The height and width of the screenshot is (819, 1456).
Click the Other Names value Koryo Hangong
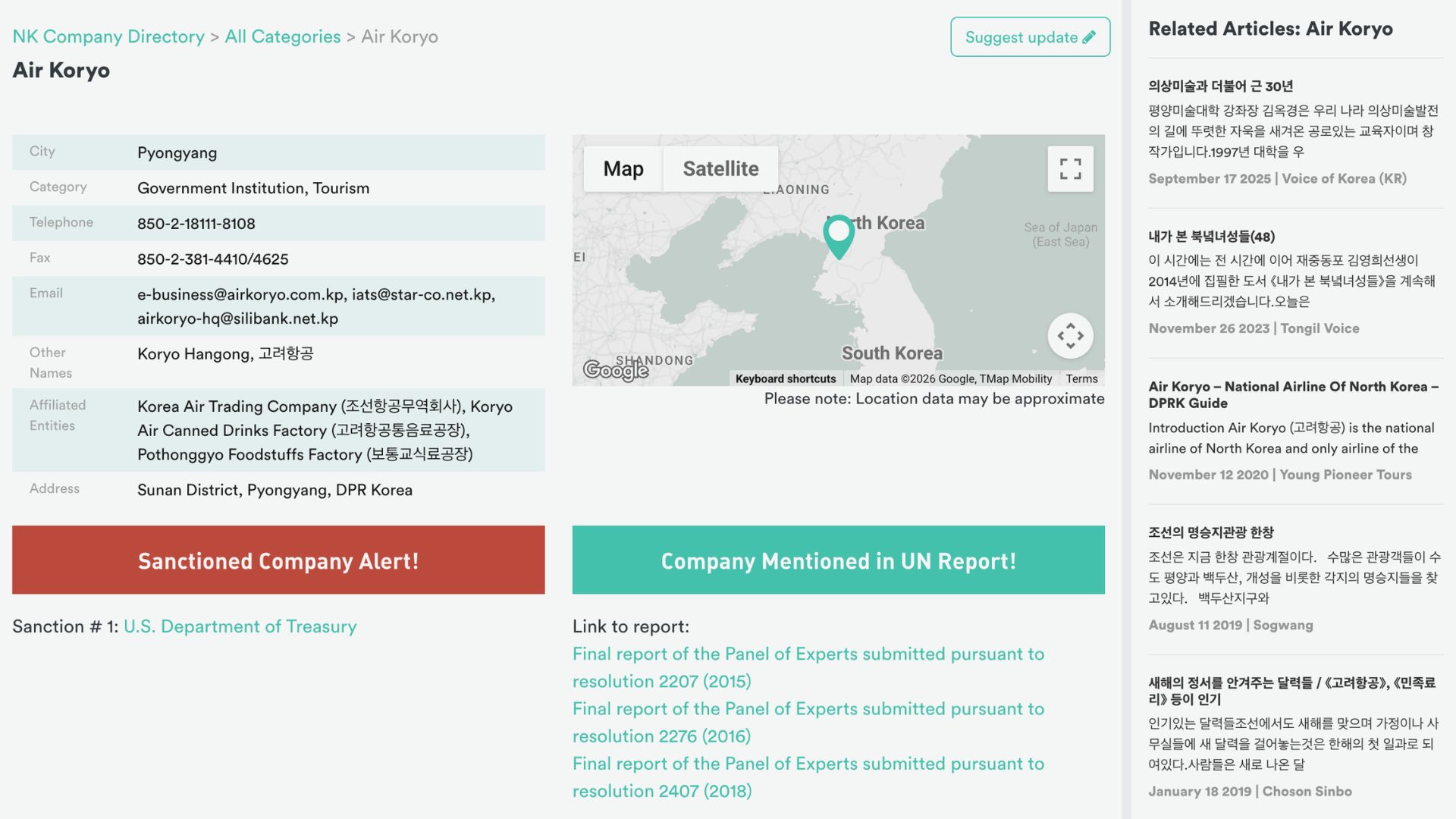pyautogui.click(x=194, y=354)
